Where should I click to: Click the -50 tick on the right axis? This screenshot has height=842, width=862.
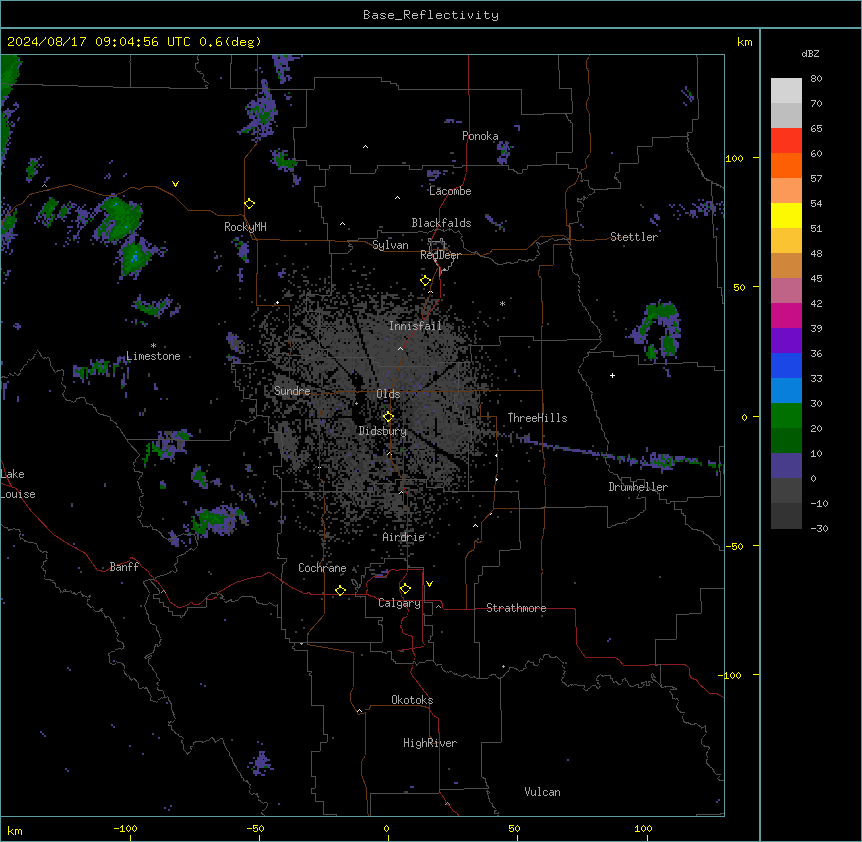click(x=734, y=546)
